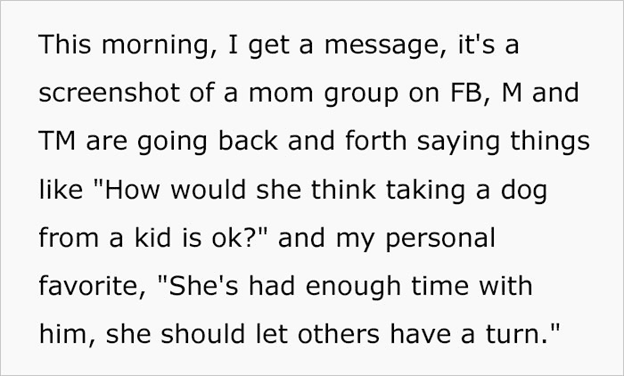
Task: Click the word "personal"
Action: click(x=441, y=240)
